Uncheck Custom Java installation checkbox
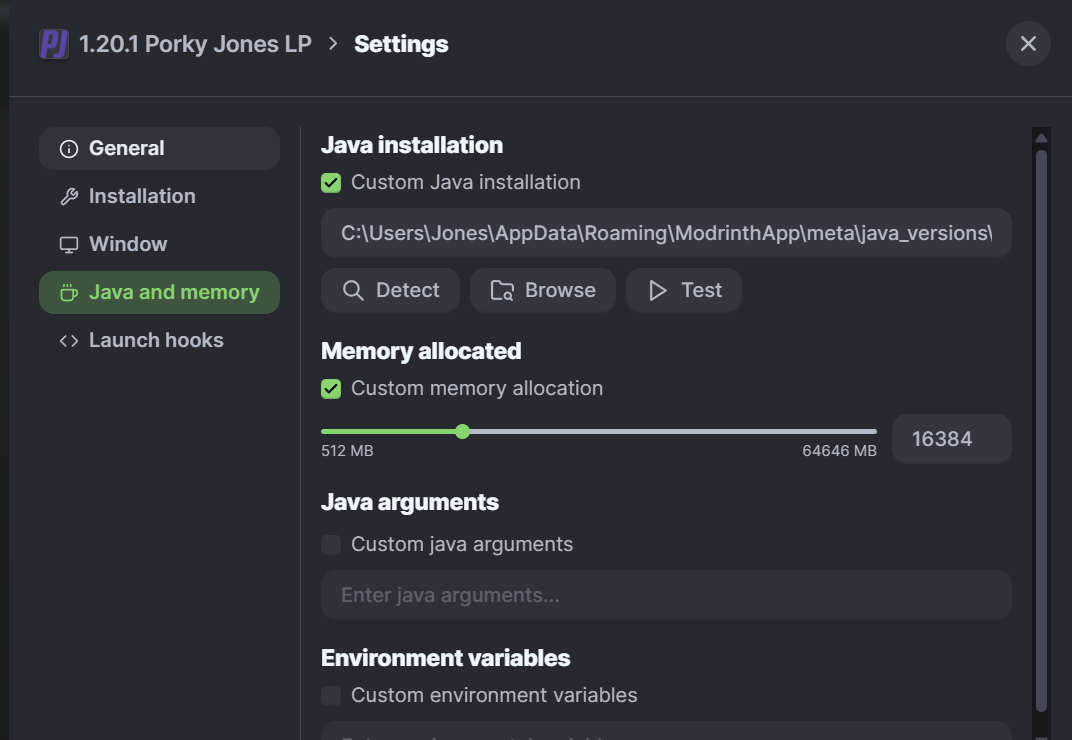 click(x=331, y=183)
